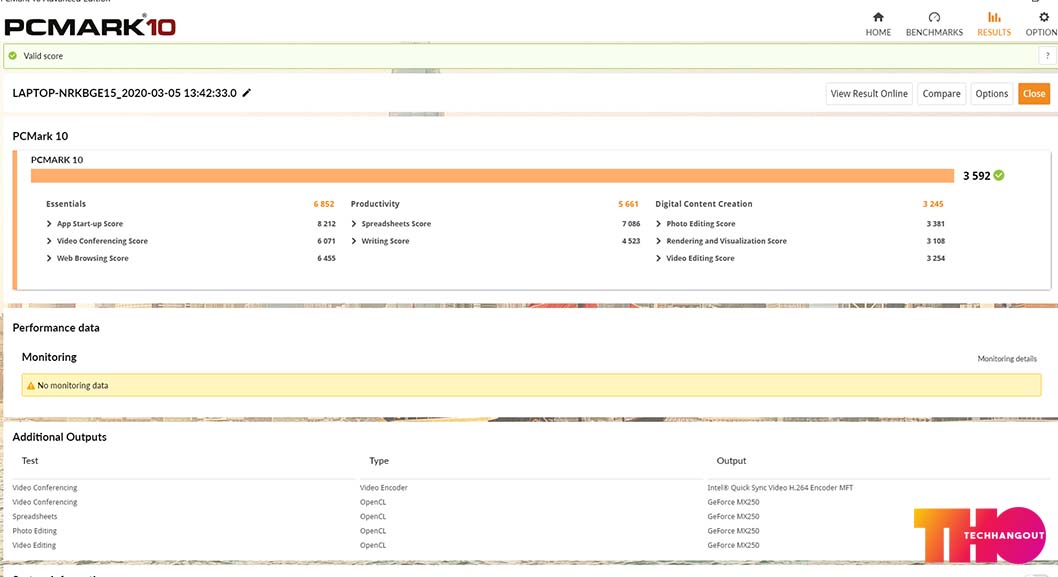This screenshot has height=577, width=1058.
Task: Click Photo Editing value 3 381
Action: 936,223
